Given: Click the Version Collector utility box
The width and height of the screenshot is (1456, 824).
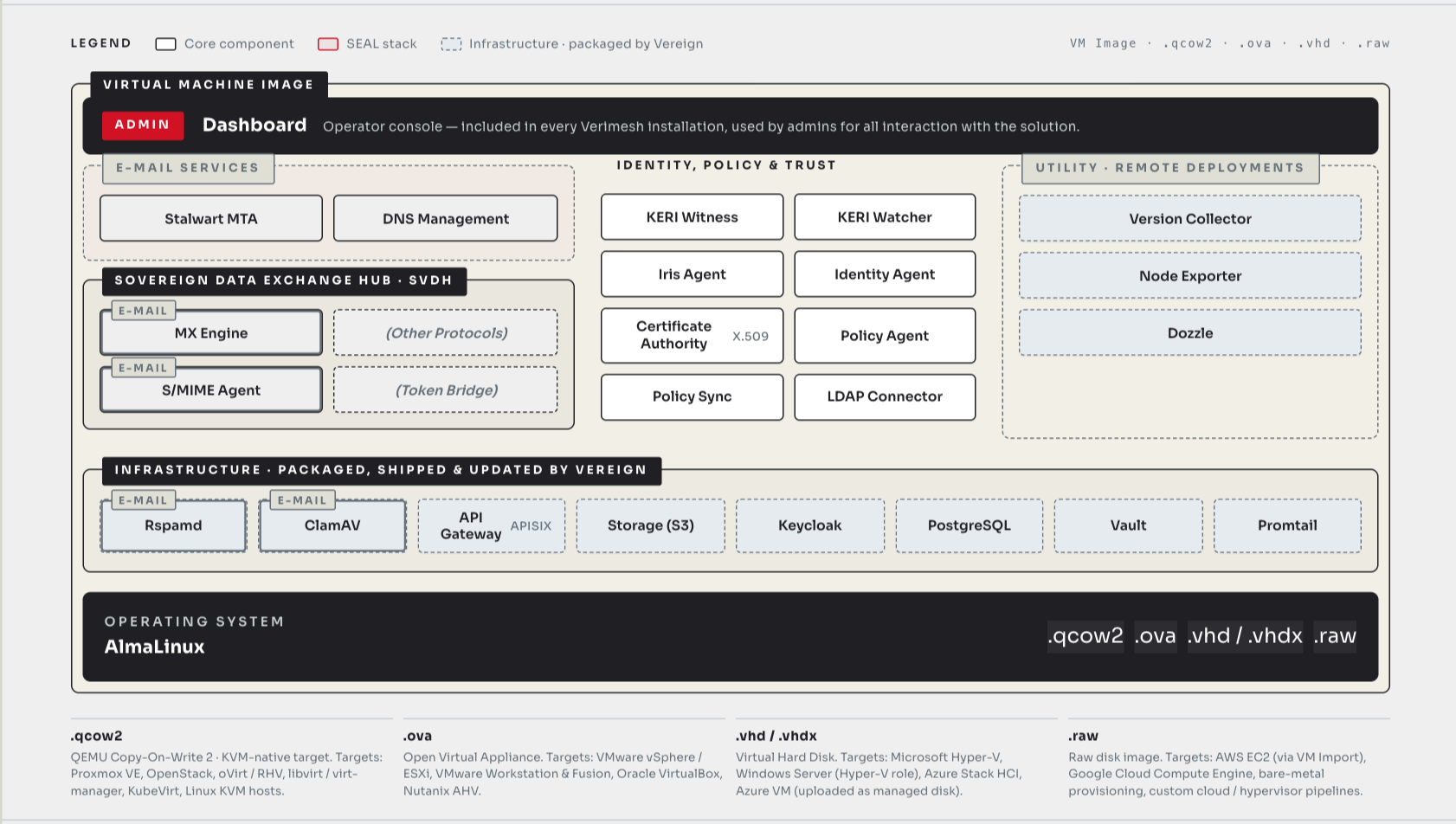Looking at the screenshot, I should click(1190, 218).
